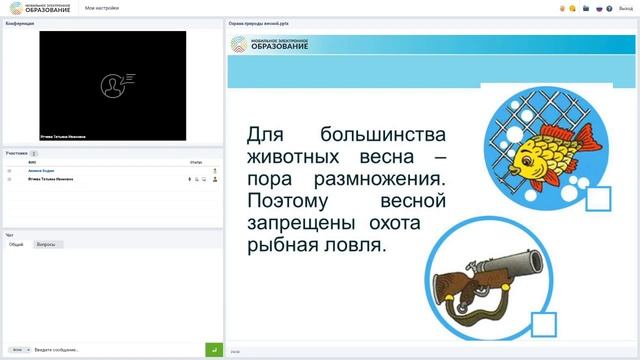Click the user status icon of first participant
The height and width of the screenshot is (360, 640).
point(215,171)
